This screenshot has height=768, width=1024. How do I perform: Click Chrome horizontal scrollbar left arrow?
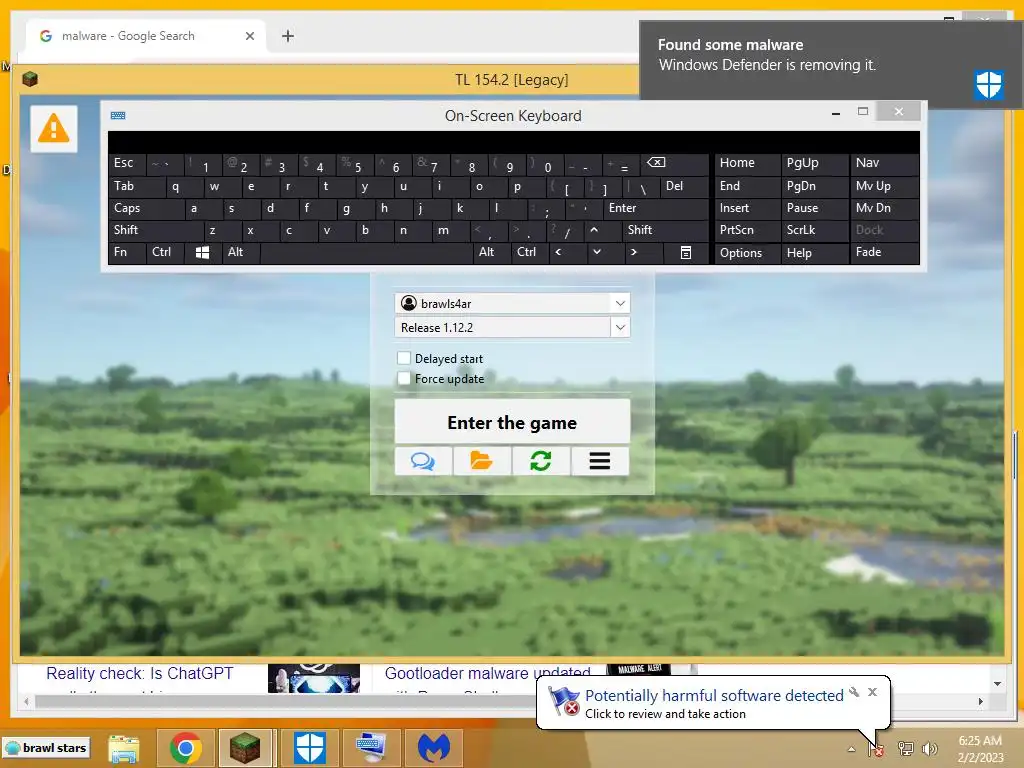point(26,701)
